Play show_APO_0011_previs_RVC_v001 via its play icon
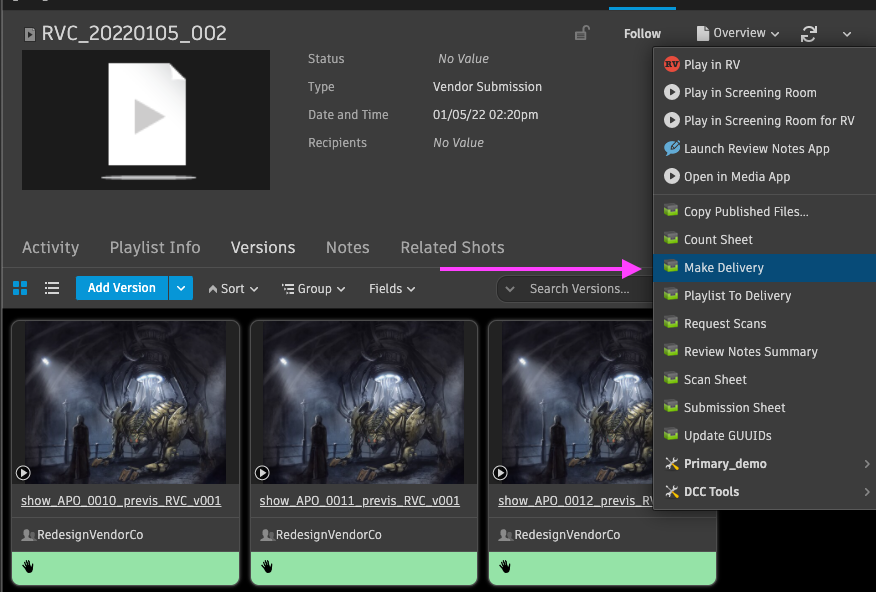Image resolution: width=876 pixels, height=592 pixels. 262,473
